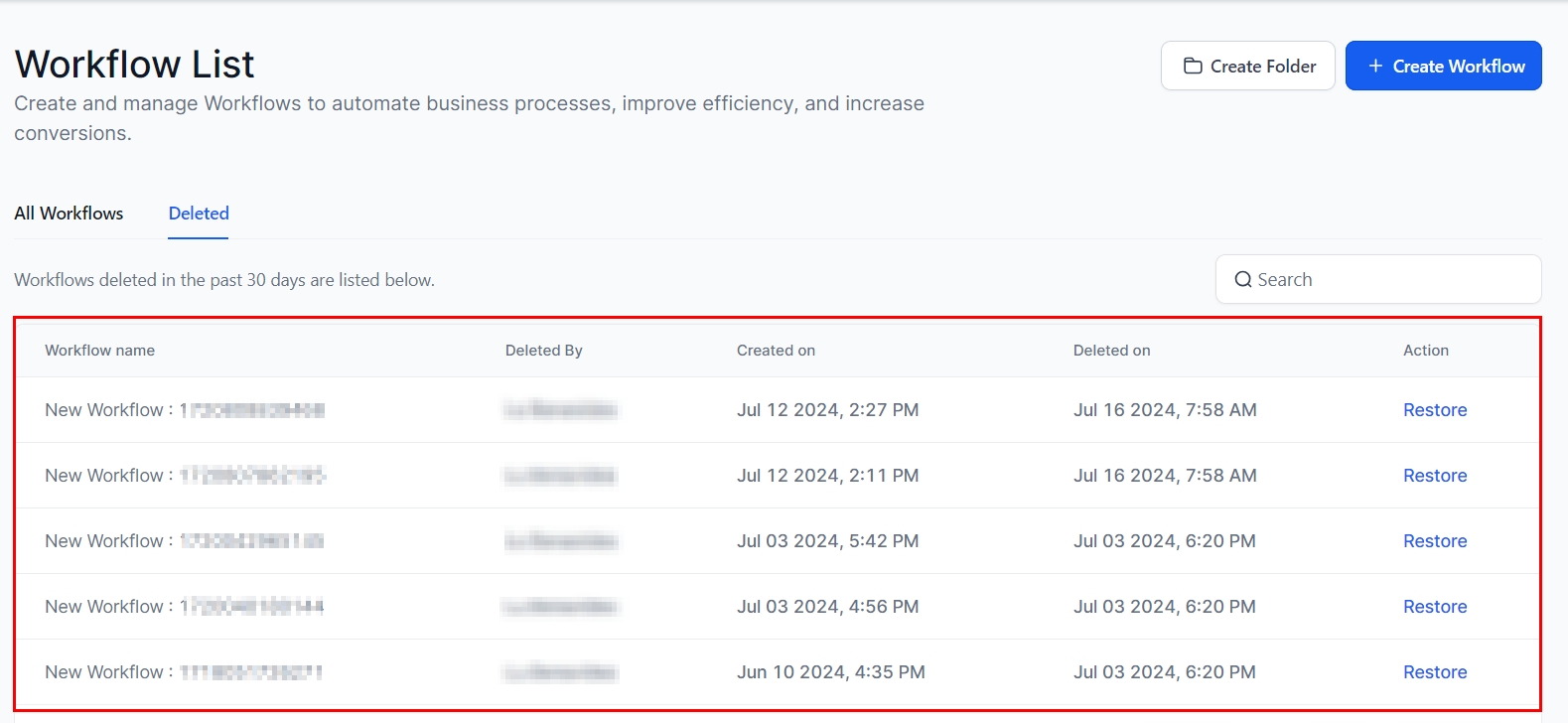Focus the Search input field
The height and width of the screenshot is (723, 1568).
click(x=1390, y=280)
